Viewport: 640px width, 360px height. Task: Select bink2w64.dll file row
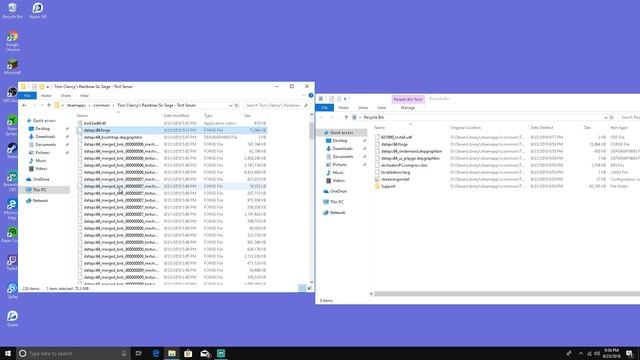point(171,123)
